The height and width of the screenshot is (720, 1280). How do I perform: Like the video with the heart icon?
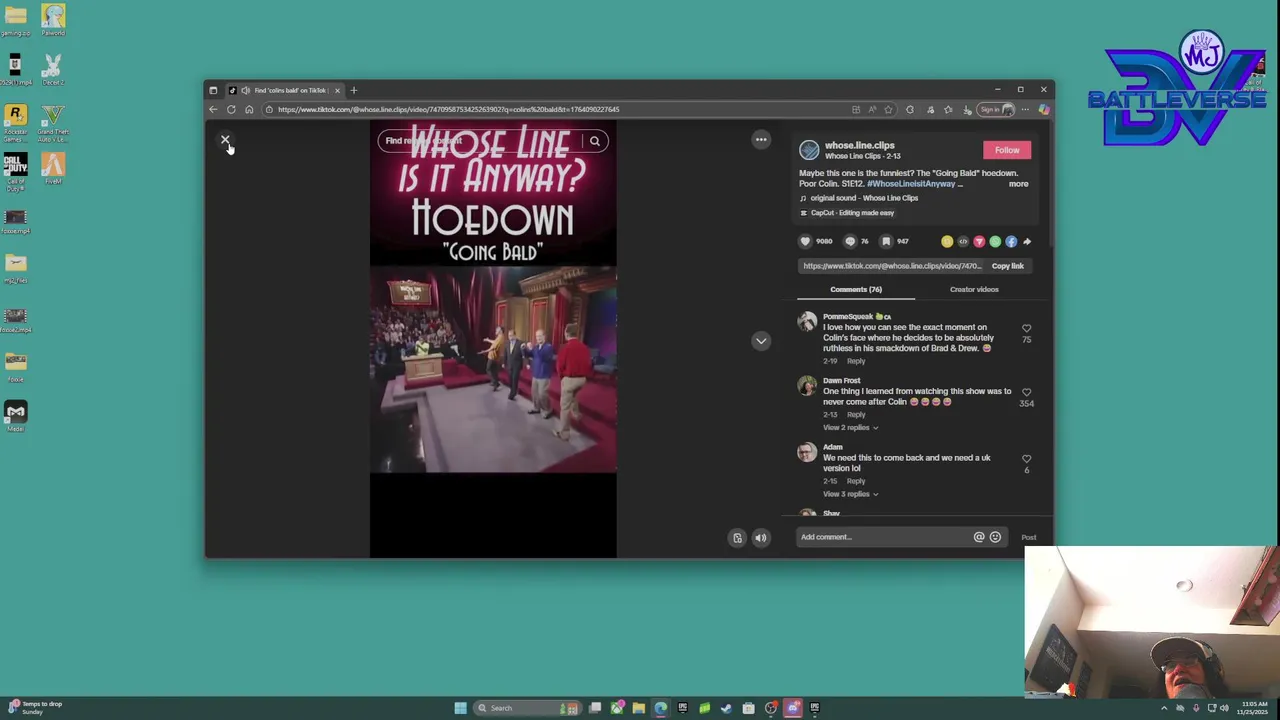(x=805, y=241)
